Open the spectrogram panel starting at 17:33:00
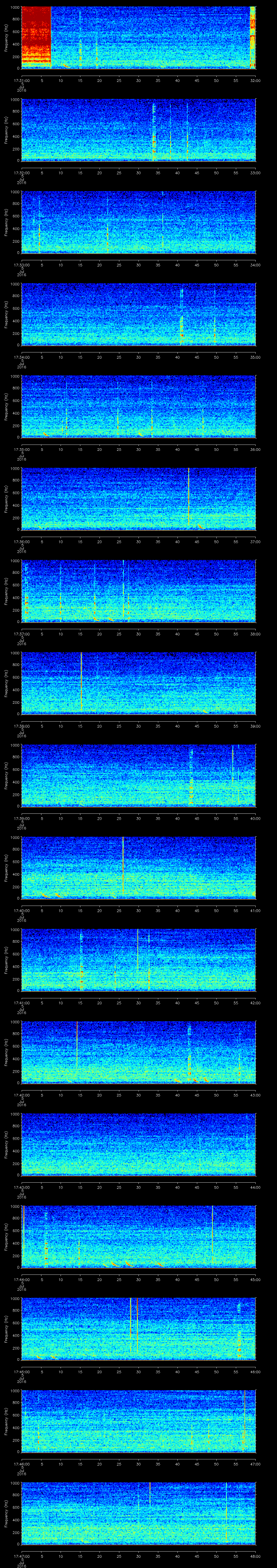 click(x=138, y=222)
